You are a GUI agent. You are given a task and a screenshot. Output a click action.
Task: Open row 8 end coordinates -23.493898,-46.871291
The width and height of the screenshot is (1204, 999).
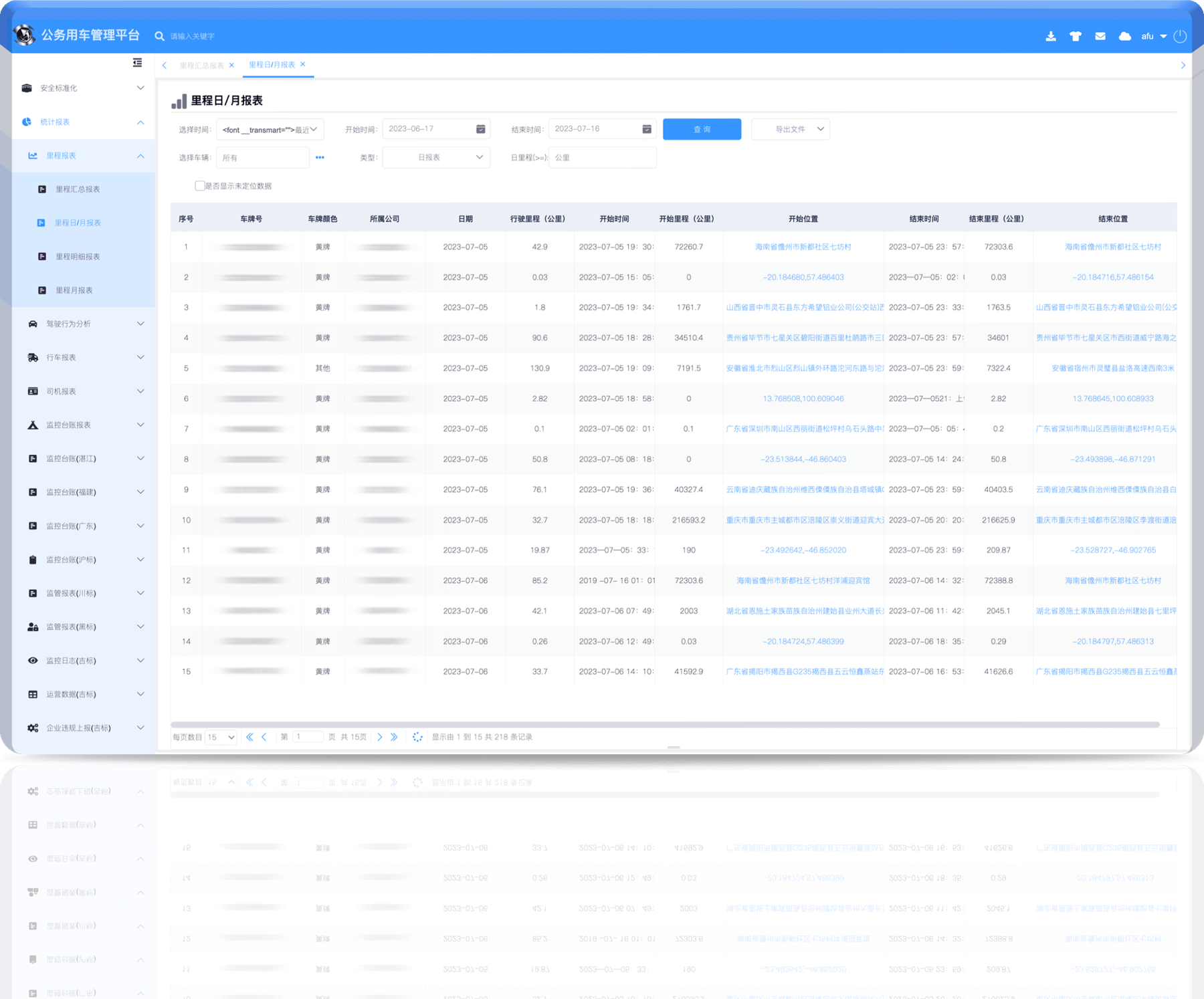coord(1112,459)
